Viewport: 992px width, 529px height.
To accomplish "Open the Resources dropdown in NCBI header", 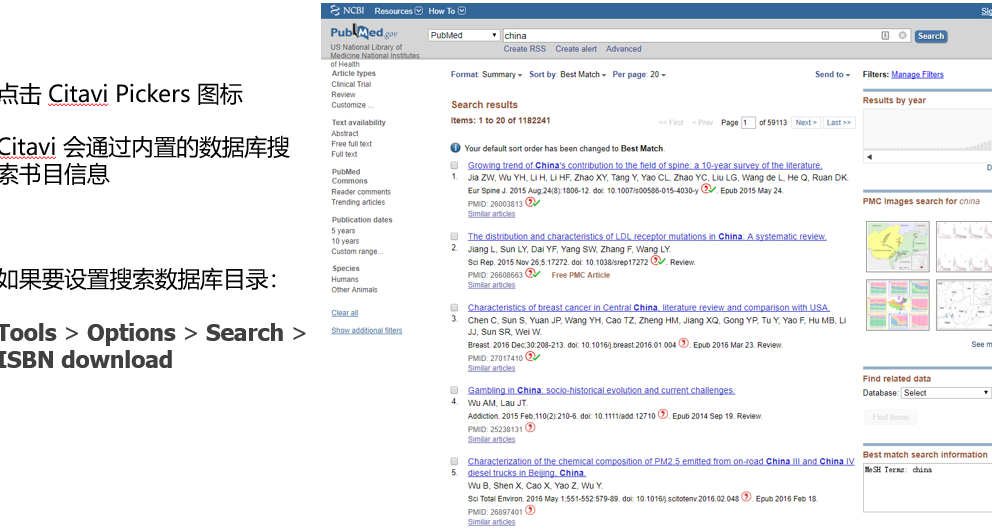I will (398, 11).
